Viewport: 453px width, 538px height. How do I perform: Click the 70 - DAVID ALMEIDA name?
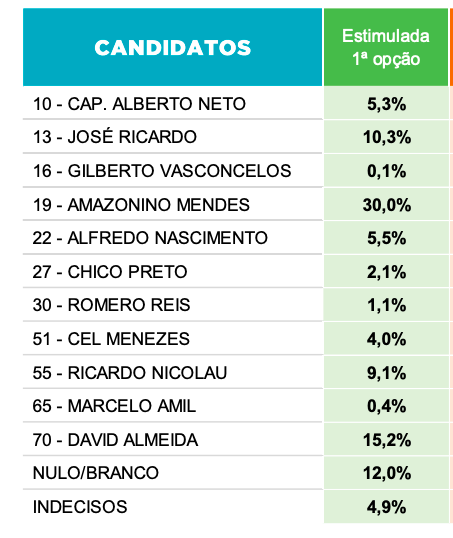(115, 440)
